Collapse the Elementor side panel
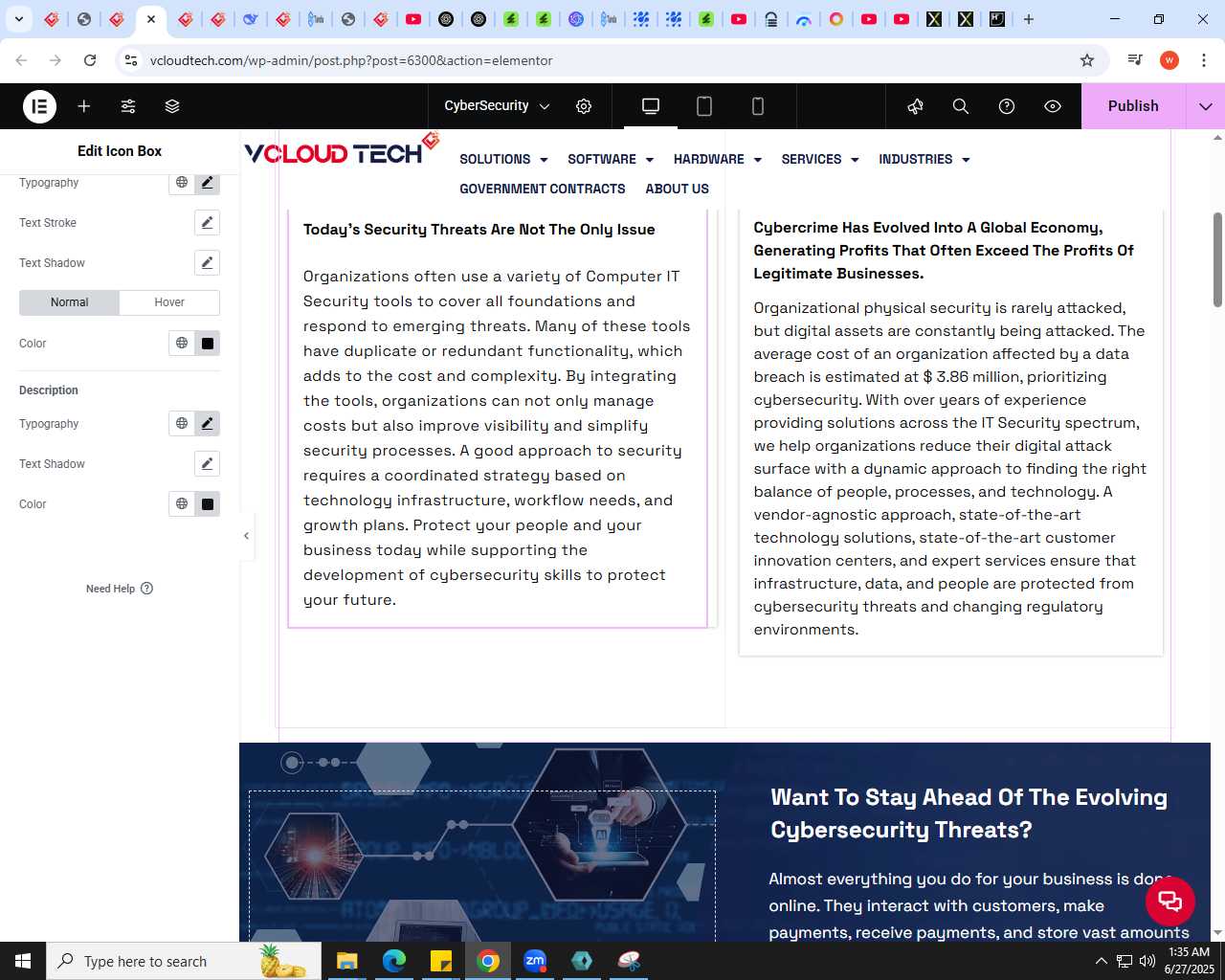 246,536
